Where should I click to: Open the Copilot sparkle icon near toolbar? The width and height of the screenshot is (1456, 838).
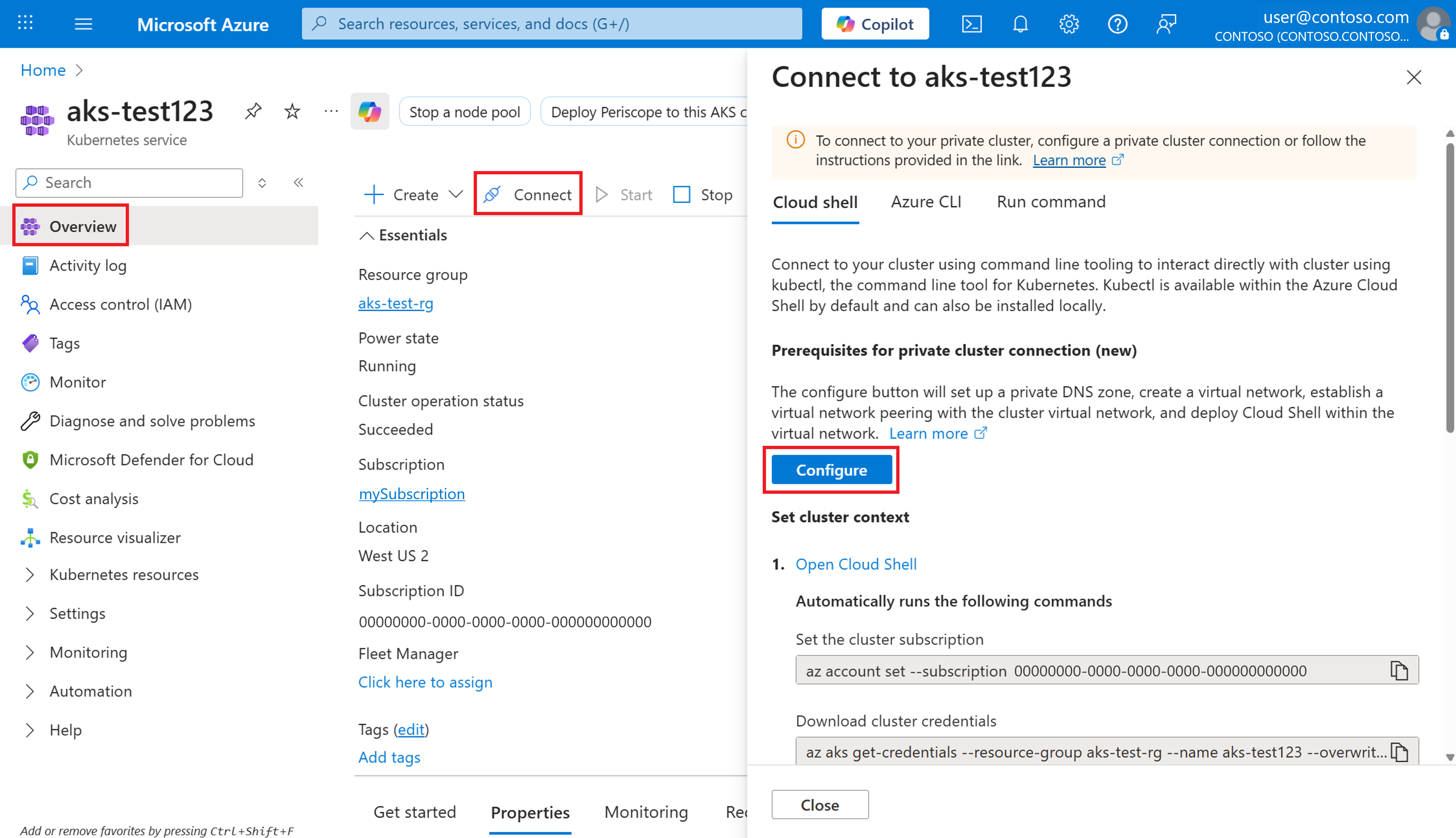(x=370, y=111)
